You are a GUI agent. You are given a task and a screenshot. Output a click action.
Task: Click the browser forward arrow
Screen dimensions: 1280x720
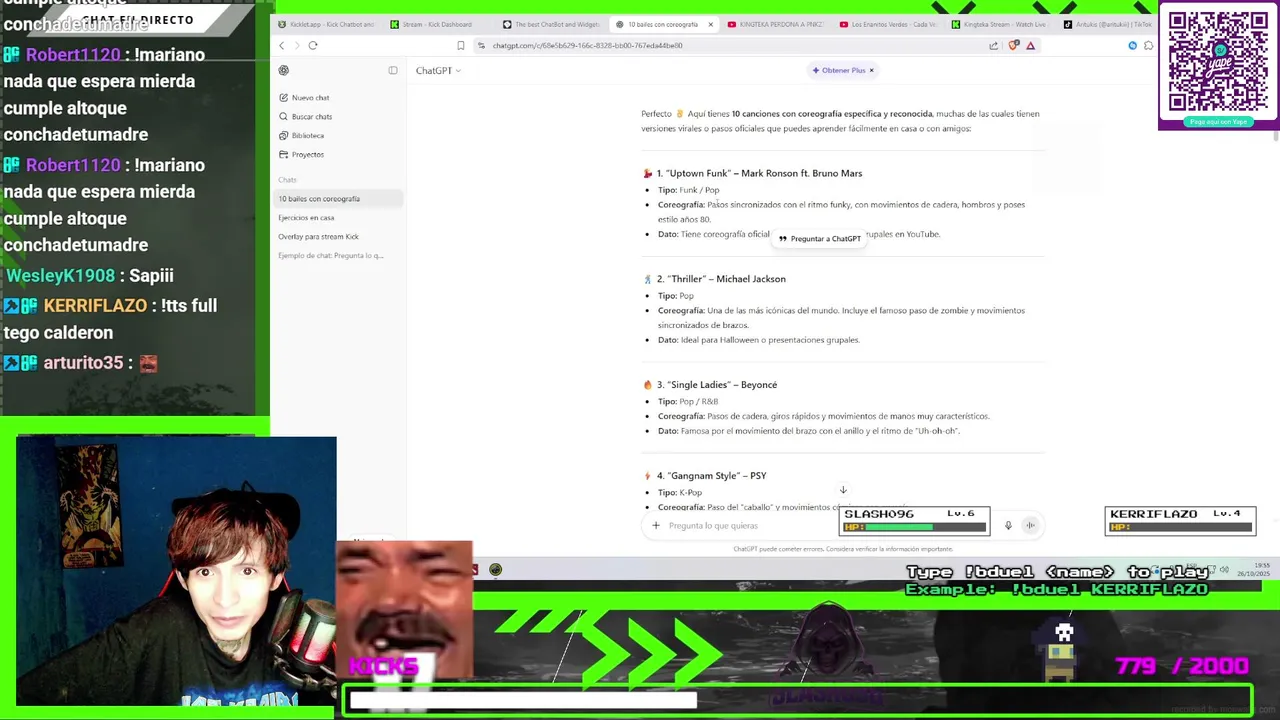point(296,45)
